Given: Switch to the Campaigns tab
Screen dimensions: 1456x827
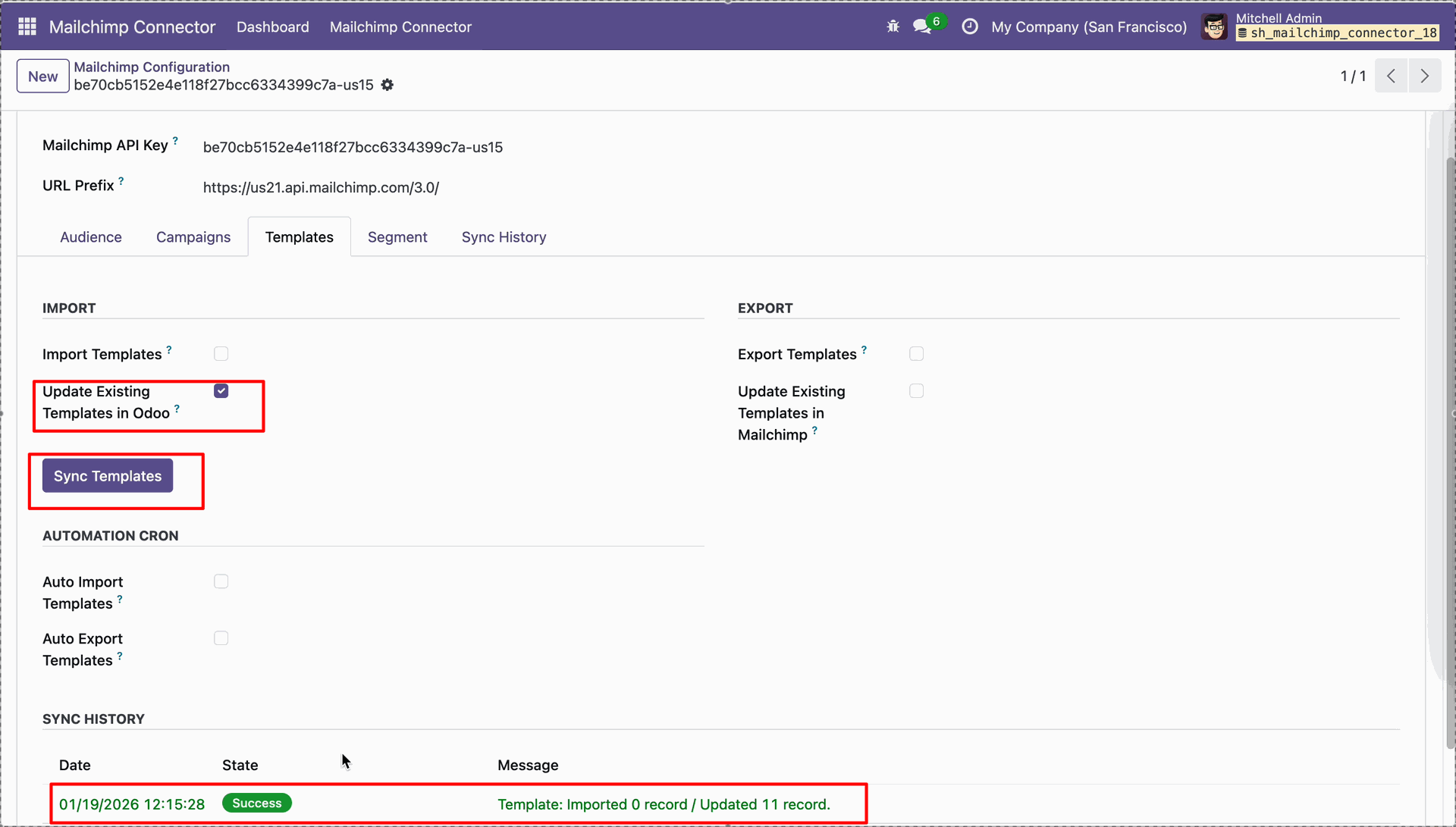Looking at the screenshot, I should click(193, 237).
